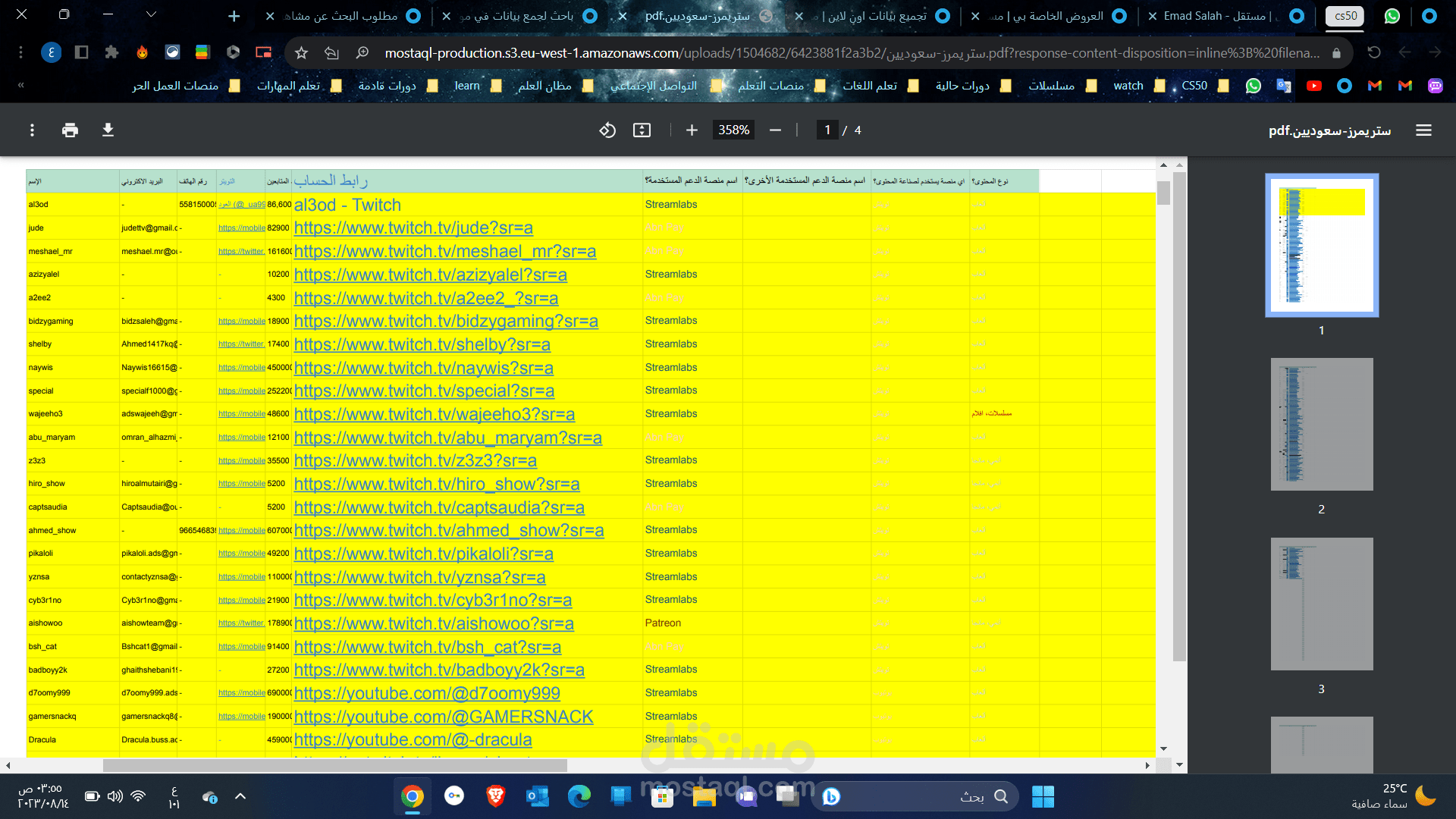This screenshot has width=1456, height=819.
Task: Switch to the Emad Salah مستقل tab
Action: click(1213, 16)
